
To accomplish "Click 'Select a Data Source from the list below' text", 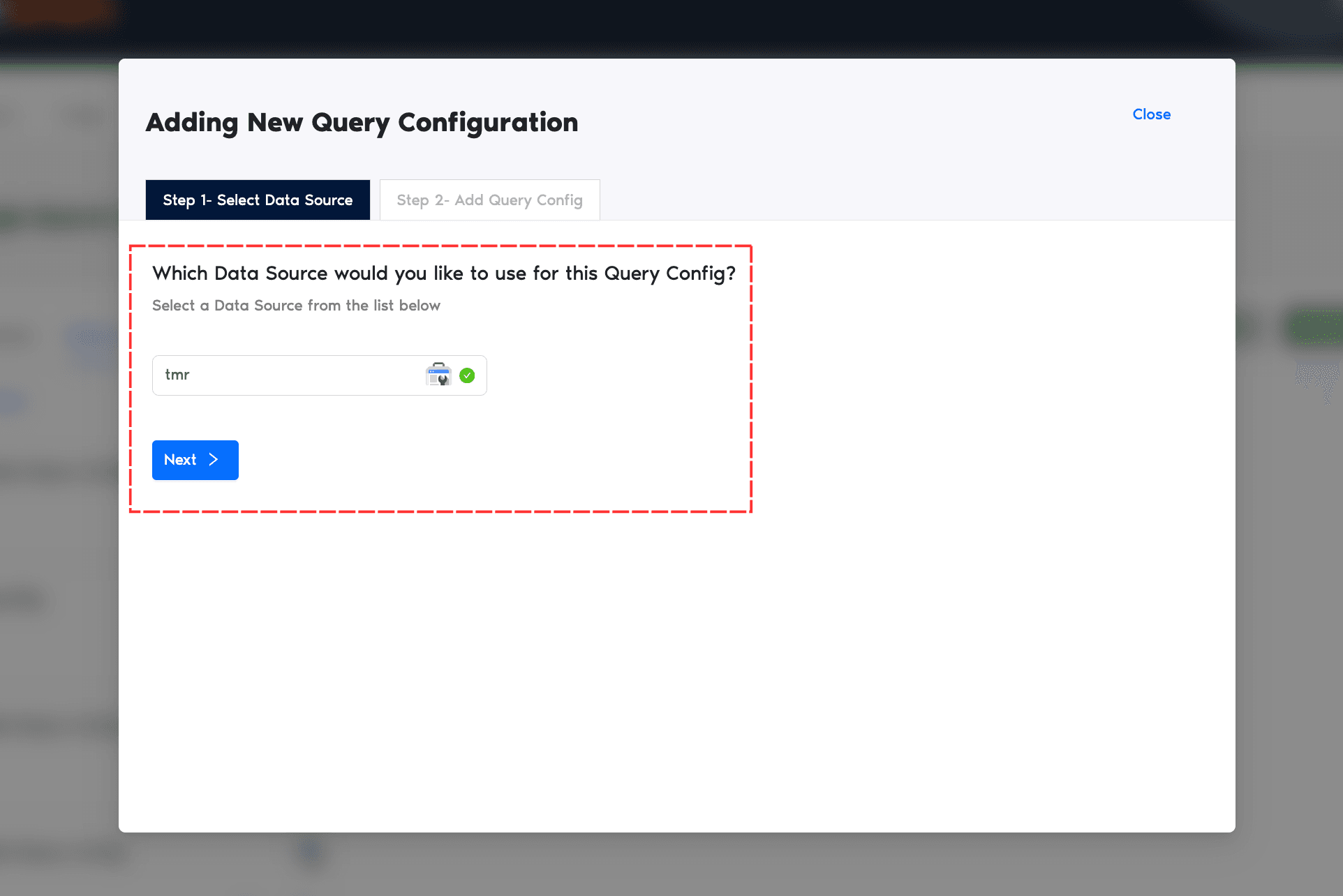I will point(296,306).
